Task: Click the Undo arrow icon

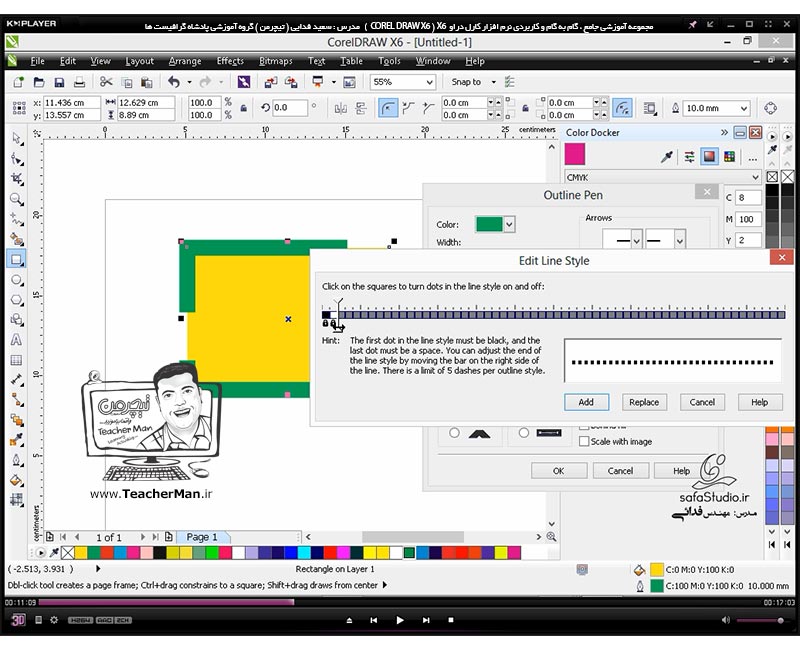Action: (x=174, y=82)
